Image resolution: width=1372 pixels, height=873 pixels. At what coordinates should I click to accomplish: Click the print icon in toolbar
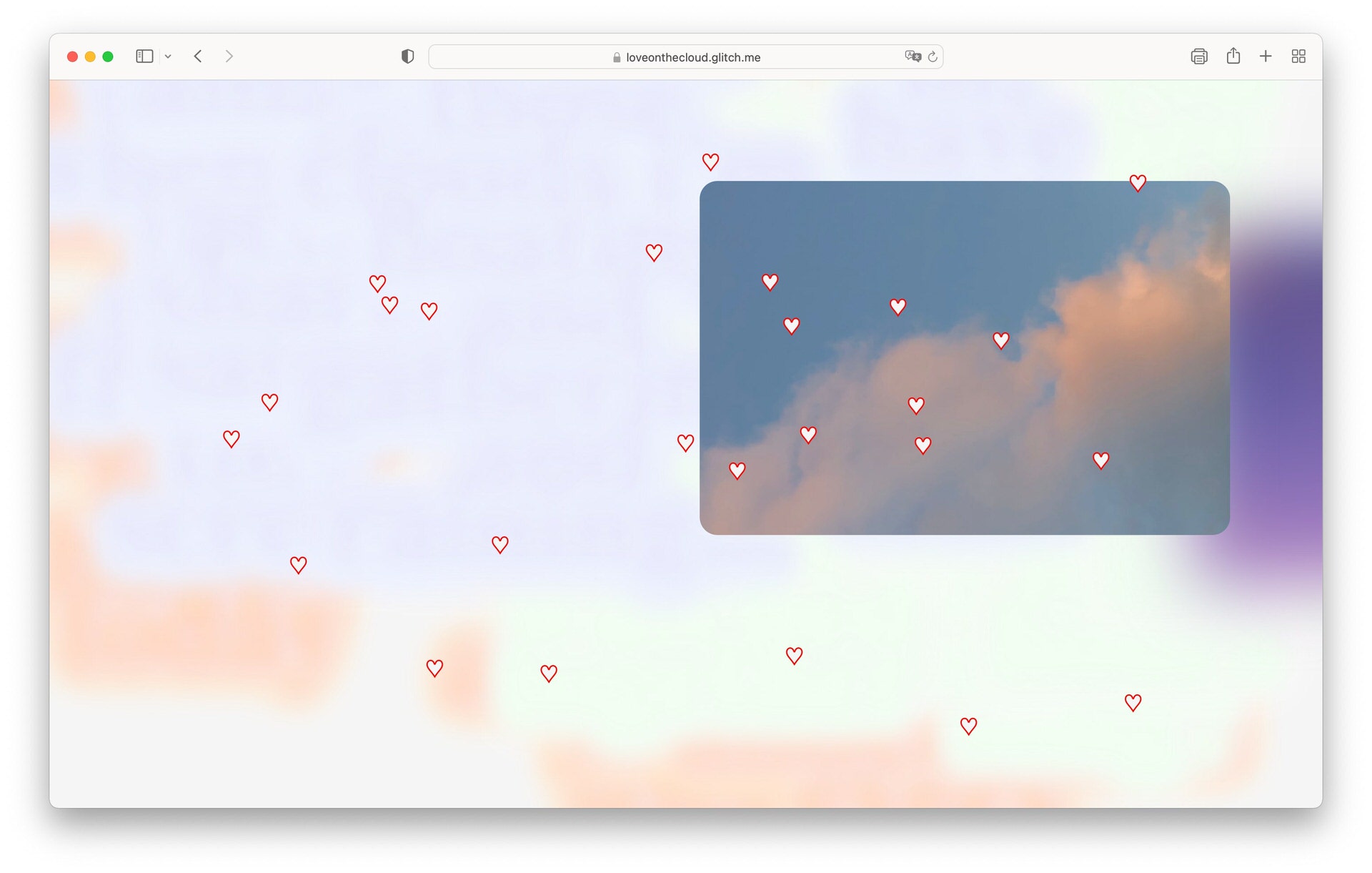(1199, 56)
